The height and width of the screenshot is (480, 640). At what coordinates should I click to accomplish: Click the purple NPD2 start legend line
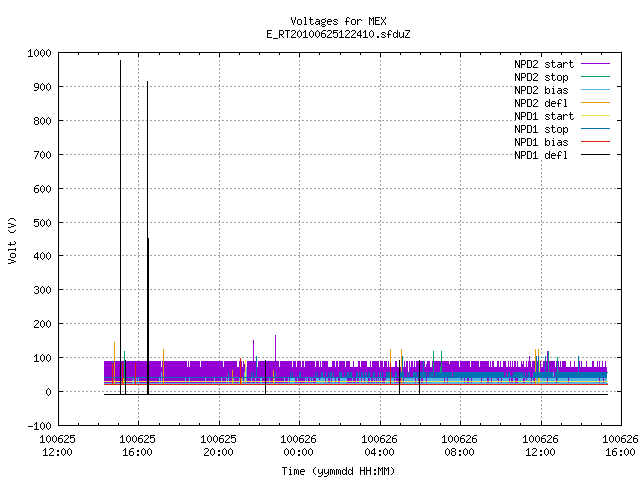point(595,64)
